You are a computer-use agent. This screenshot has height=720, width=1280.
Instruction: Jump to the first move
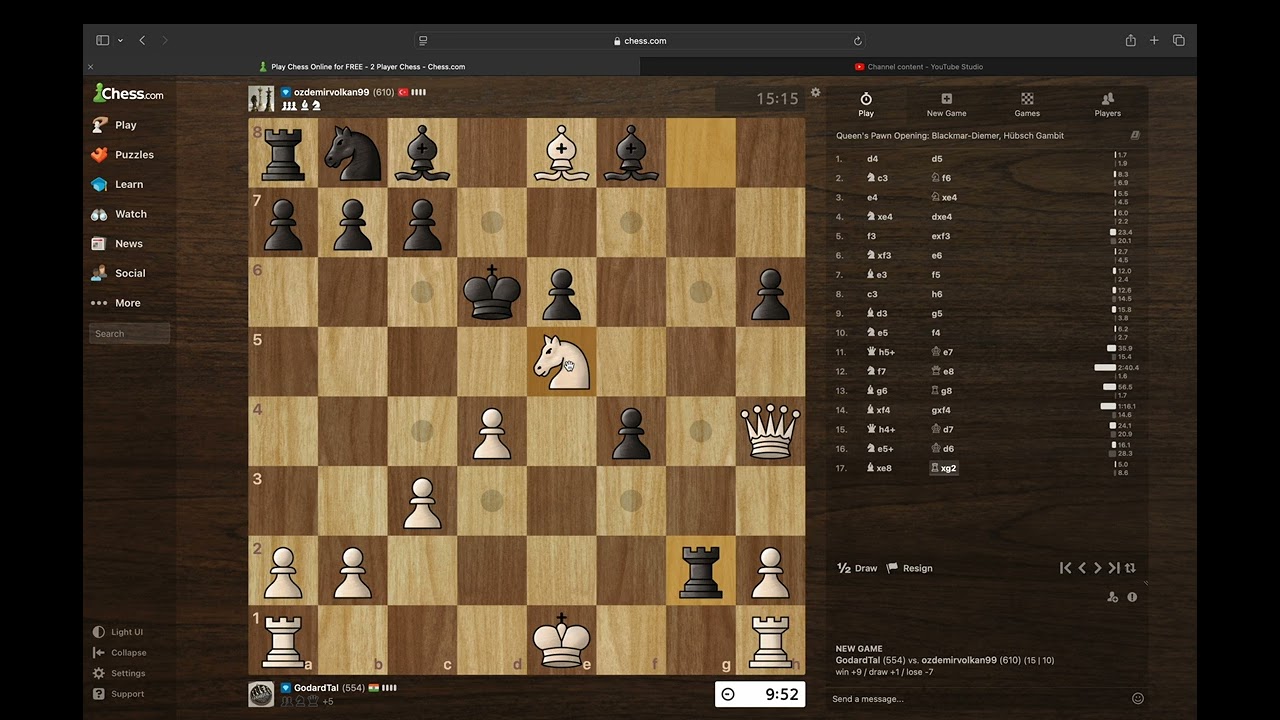coord(1066,568)
